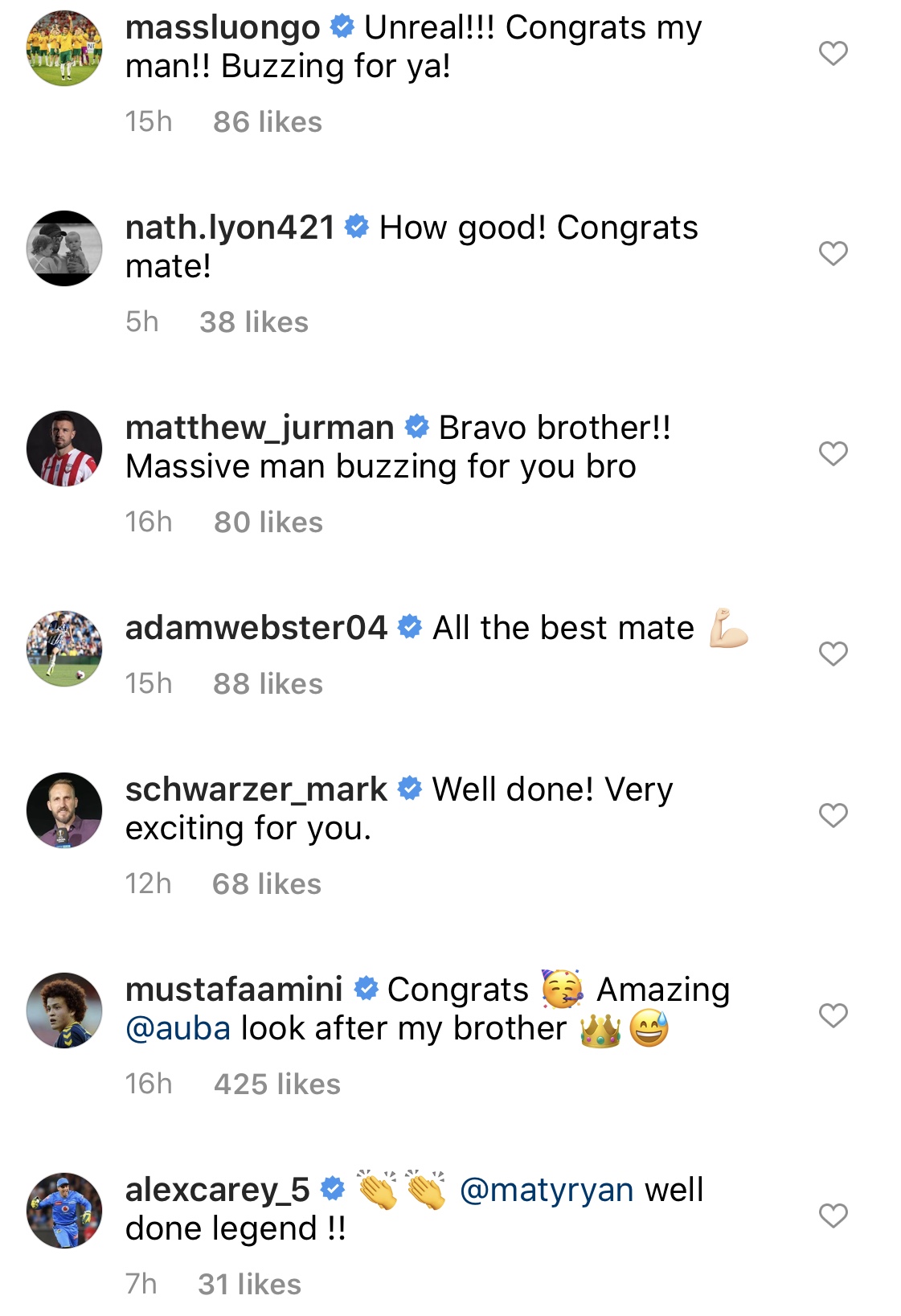The height and width of the screenshot is (1316, 901).
Task: Heart adamwebster04's "All the best mate" comment
Action: (833, 654)
